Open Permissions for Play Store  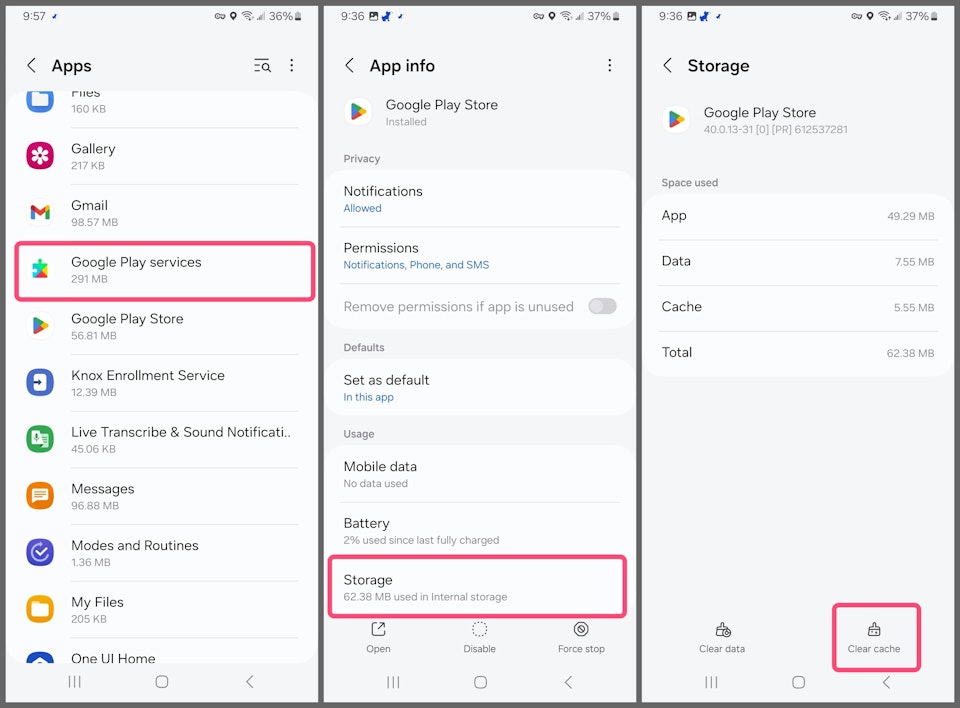tap(479, 255)
